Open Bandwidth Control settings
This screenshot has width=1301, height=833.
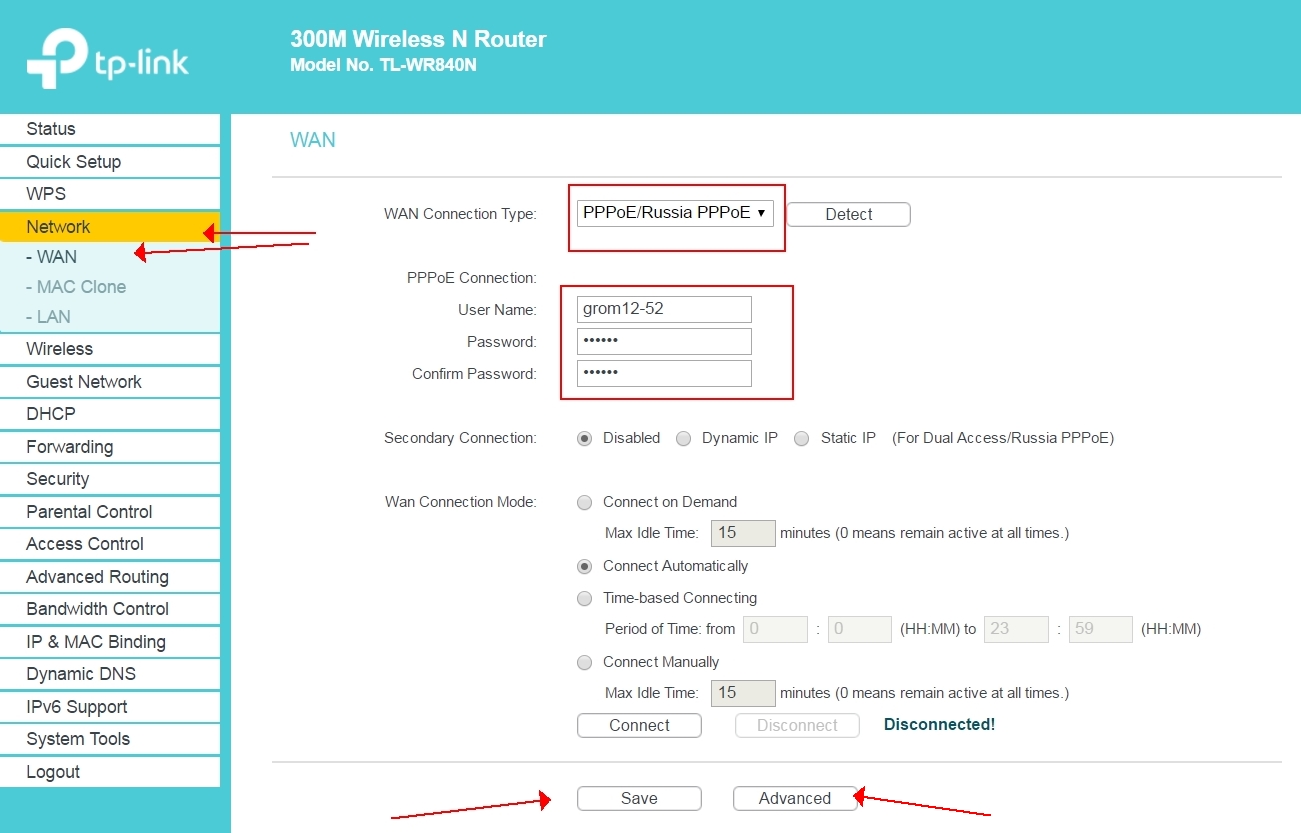[109, 609]
